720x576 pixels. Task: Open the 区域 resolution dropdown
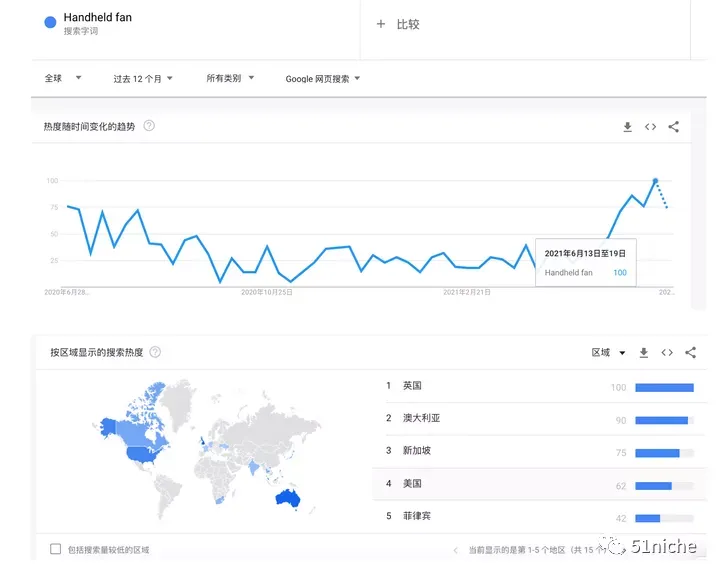(x=608, y=353)
